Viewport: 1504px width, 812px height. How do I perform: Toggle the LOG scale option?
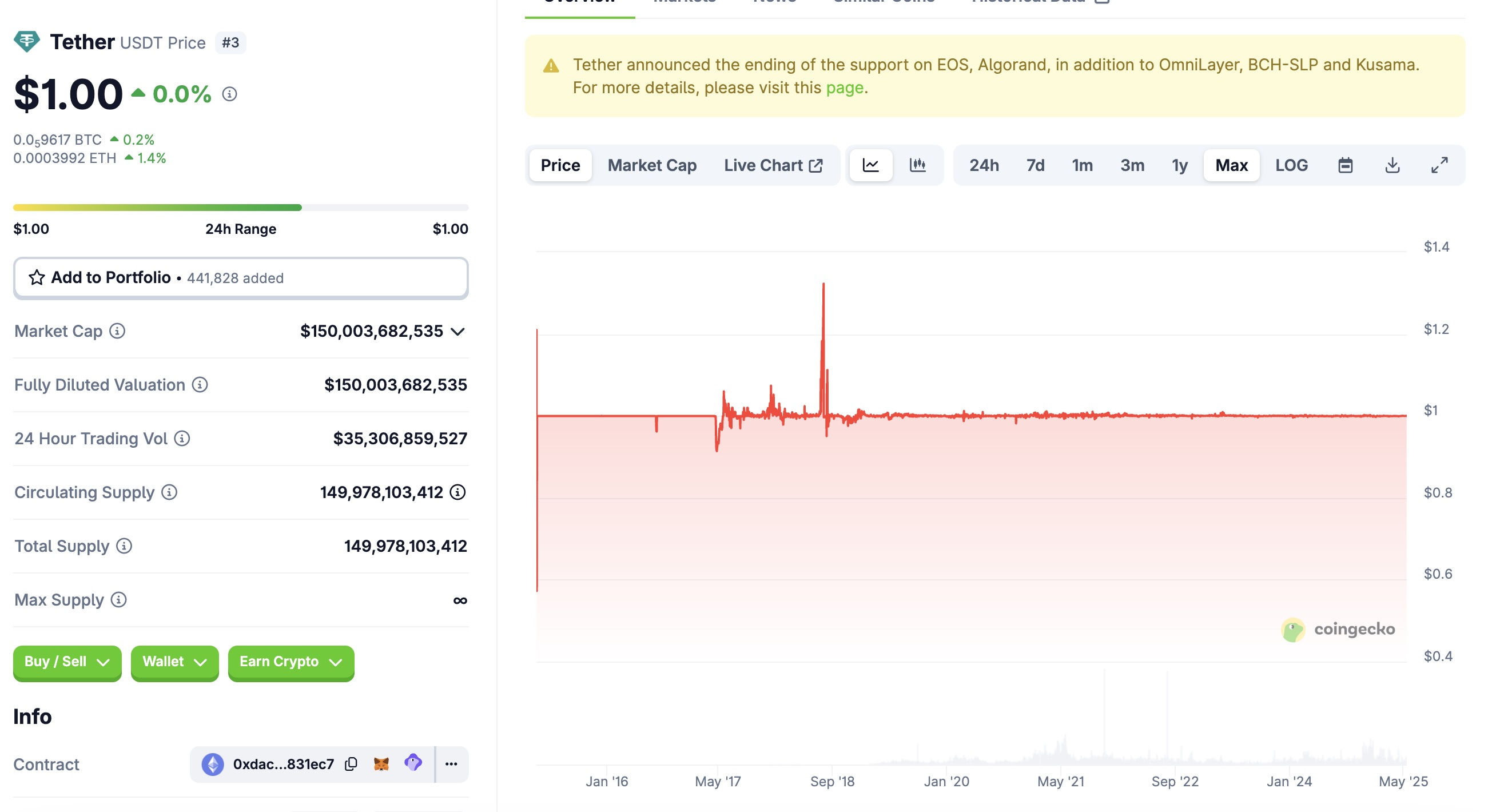tap(1291, 165)
